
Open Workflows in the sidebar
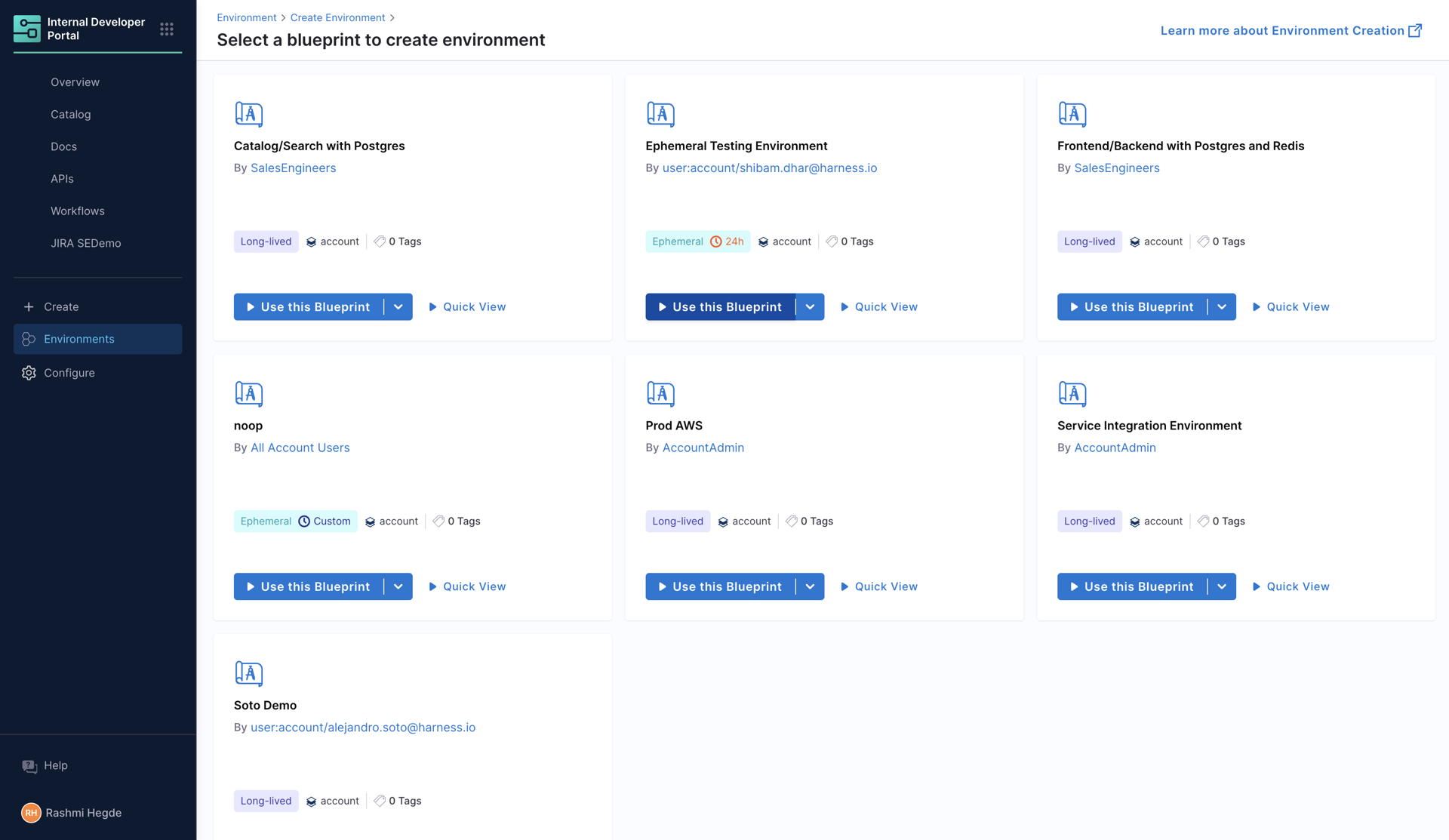(x=78, y=211)
